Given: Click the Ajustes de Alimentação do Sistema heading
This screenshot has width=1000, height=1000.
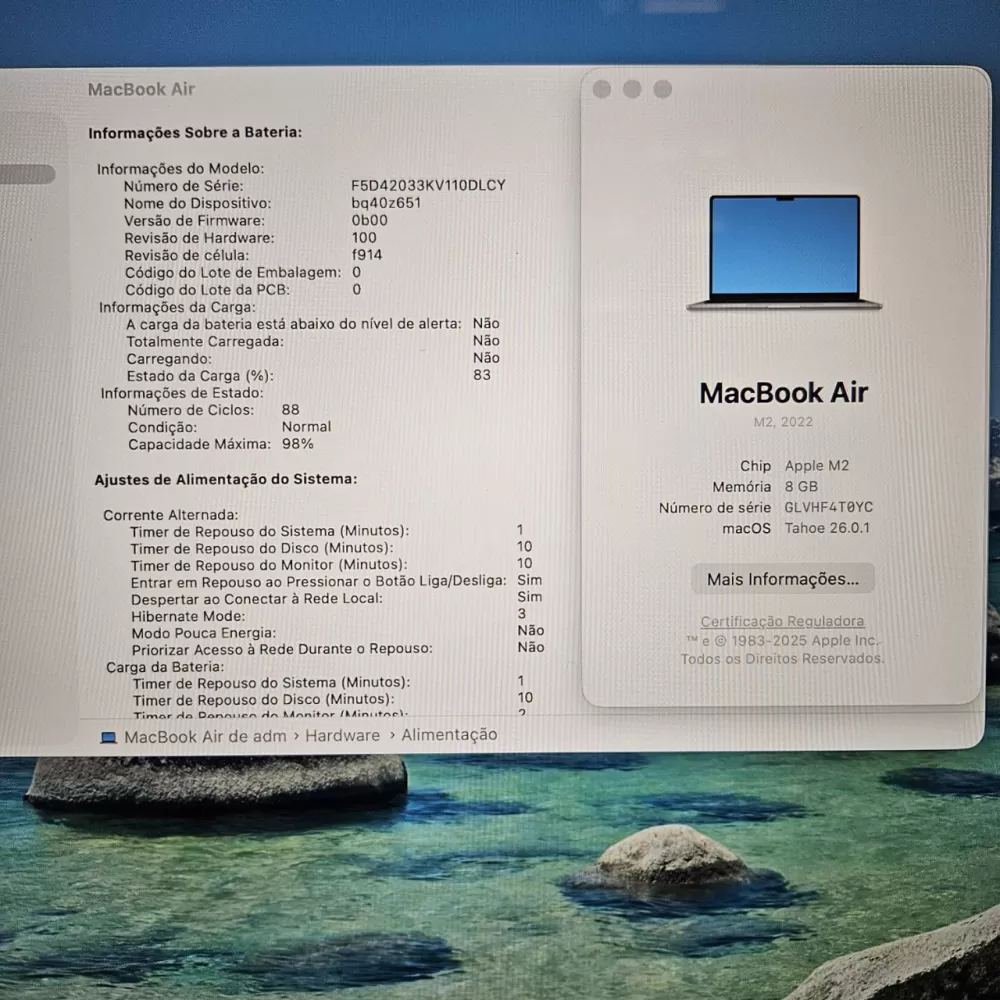Looking at the screenshot, I should [x=225, y=480].
